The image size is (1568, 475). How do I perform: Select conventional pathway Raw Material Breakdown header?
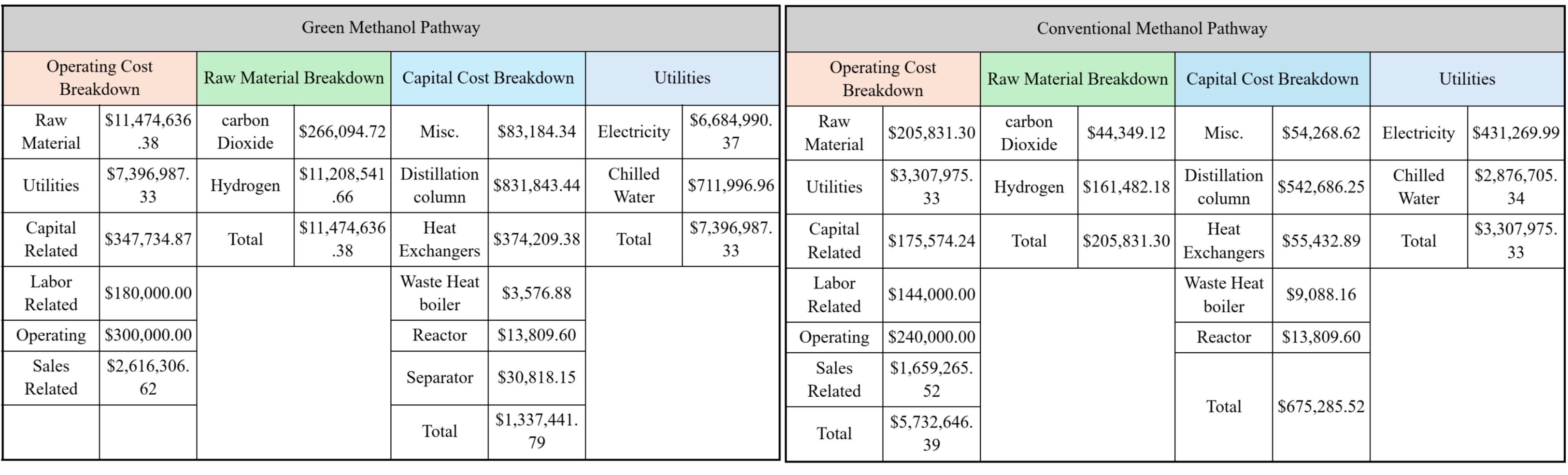[x=1077, y=79]
